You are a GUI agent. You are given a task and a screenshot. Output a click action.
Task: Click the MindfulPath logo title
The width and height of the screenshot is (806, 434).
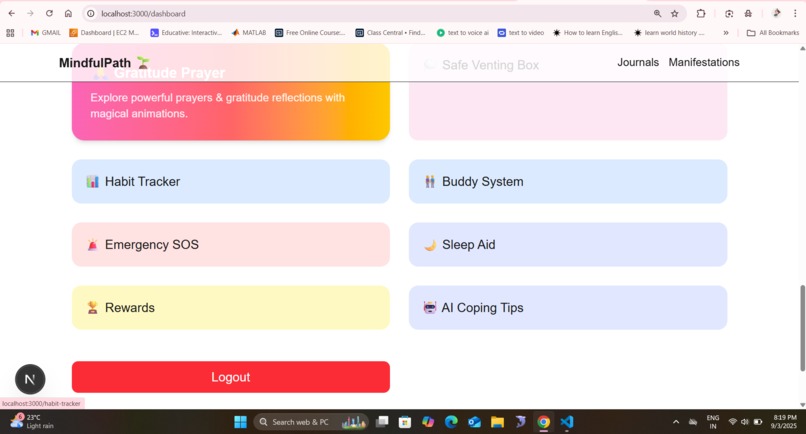click(x=104, y=63)
